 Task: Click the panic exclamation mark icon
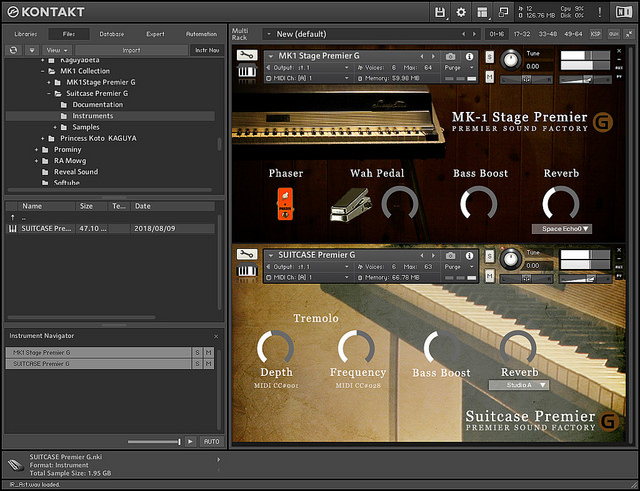[x=600, y=12]
